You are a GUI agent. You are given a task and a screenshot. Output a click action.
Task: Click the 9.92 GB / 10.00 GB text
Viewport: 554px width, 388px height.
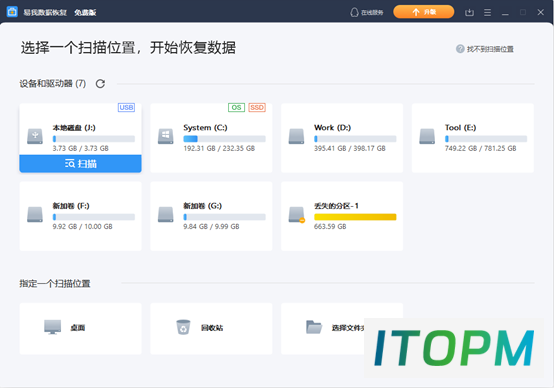(x=83, y=227)
